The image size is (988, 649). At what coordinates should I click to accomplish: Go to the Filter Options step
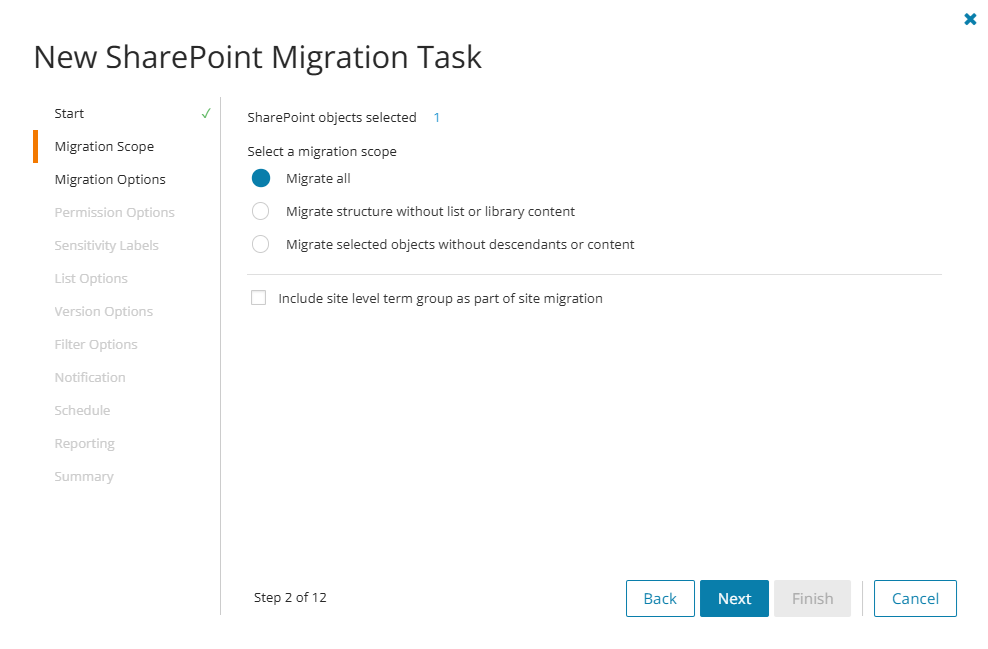96,344
